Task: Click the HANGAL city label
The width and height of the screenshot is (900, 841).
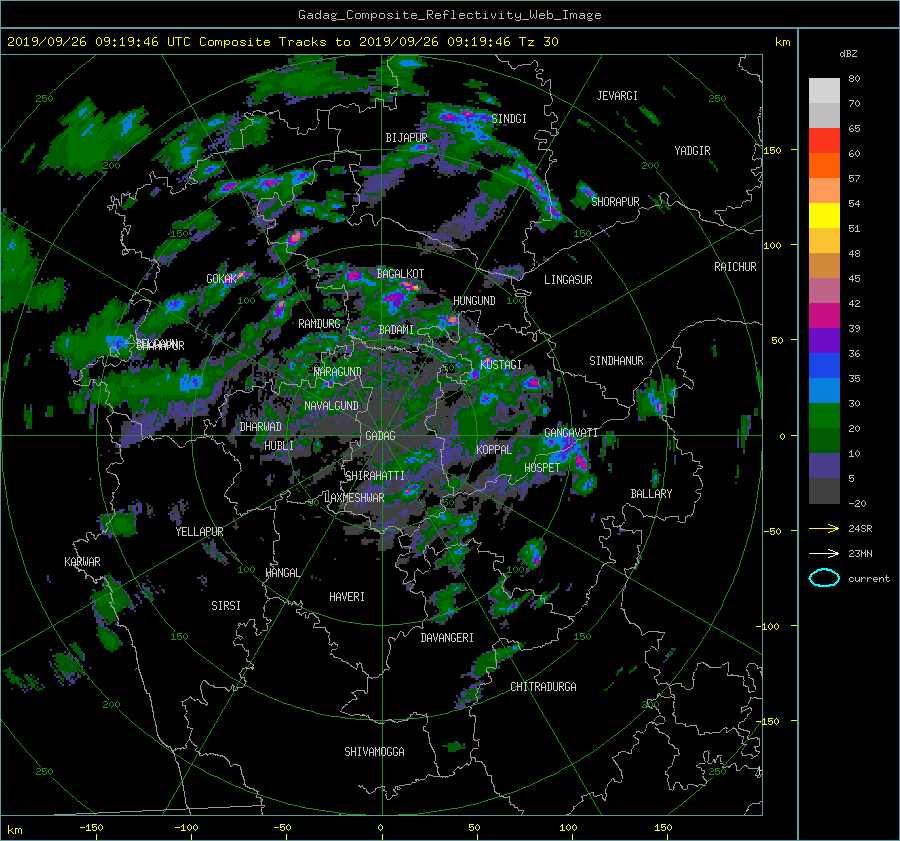Action: pos(282,573)
